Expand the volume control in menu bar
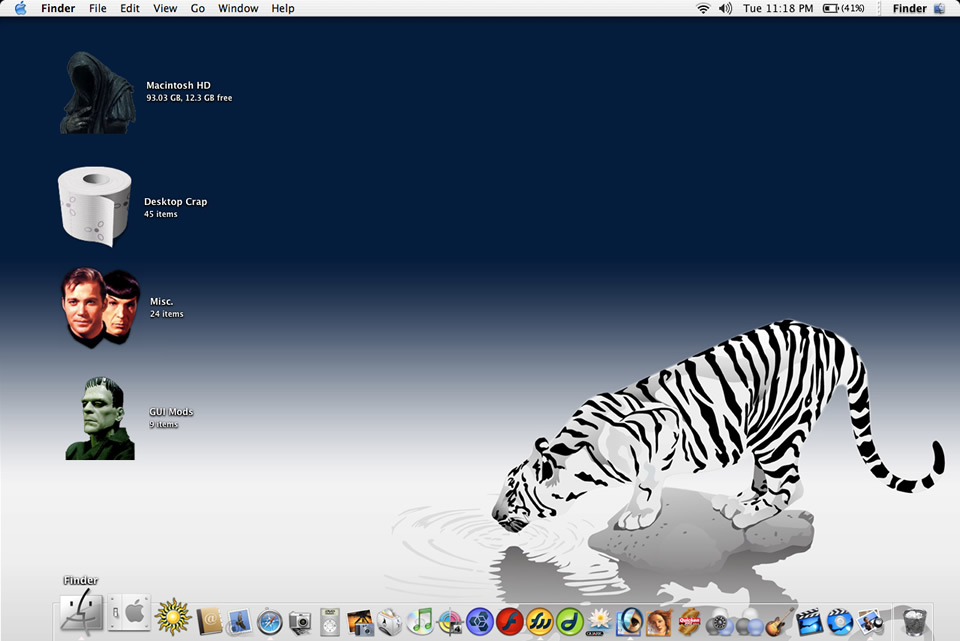The height and width of the screenshot is (641, 960). pos(725,8)
